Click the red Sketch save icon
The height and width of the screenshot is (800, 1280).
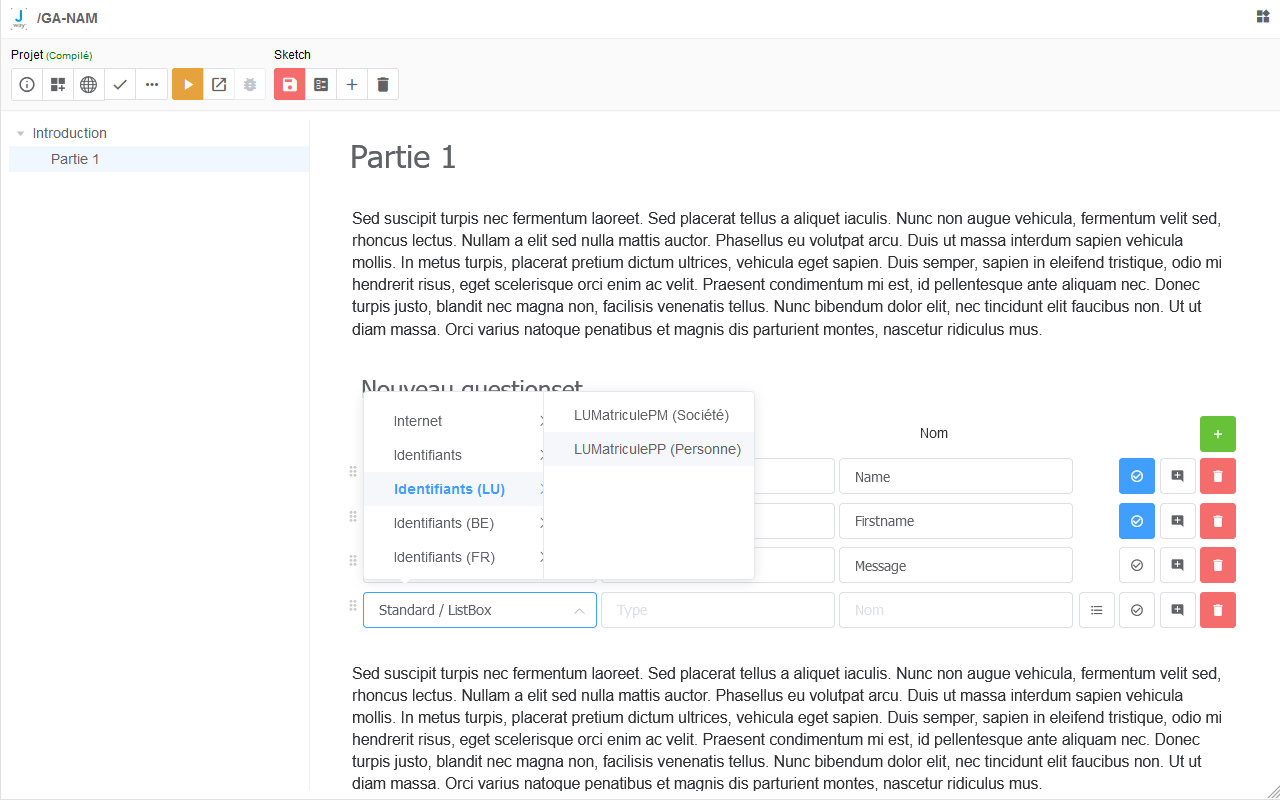289,85
